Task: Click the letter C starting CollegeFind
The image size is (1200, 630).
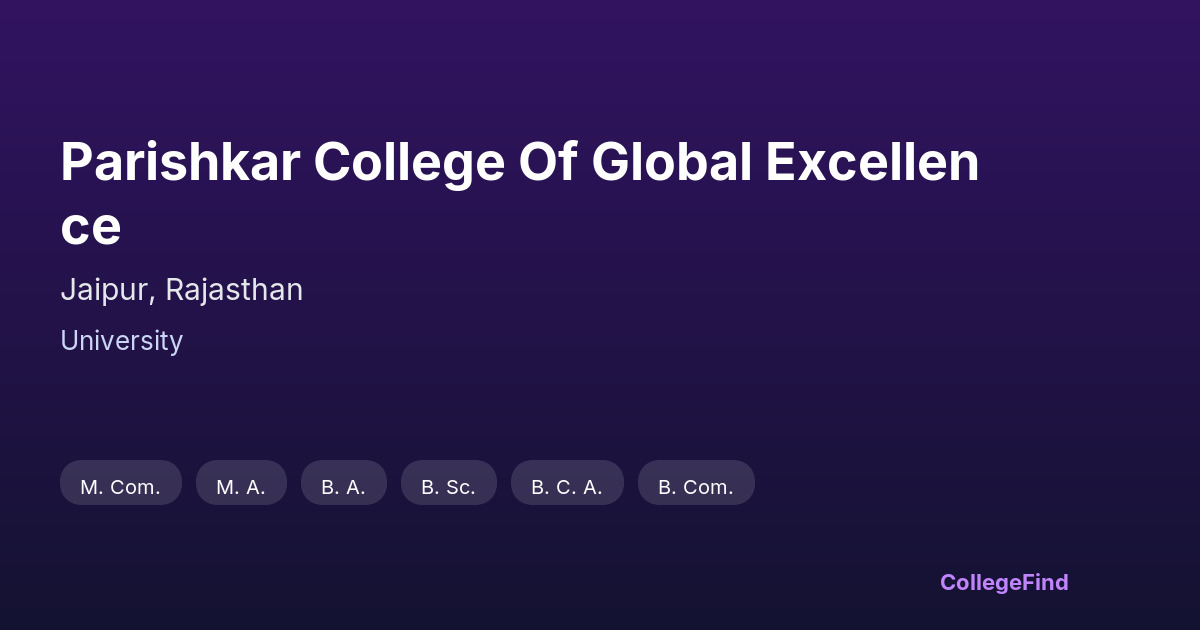Action: coord(947,582)
